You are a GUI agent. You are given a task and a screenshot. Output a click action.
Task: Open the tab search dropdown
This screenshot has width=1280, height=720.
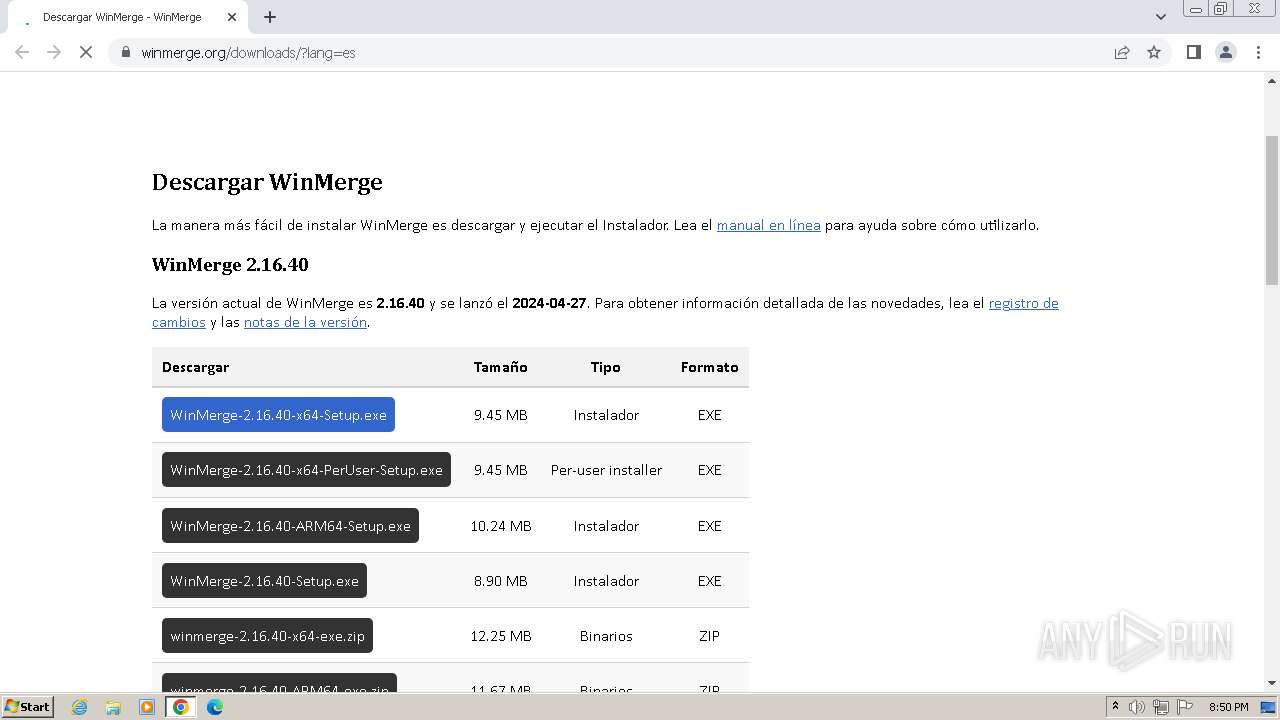click(1161, 17)
